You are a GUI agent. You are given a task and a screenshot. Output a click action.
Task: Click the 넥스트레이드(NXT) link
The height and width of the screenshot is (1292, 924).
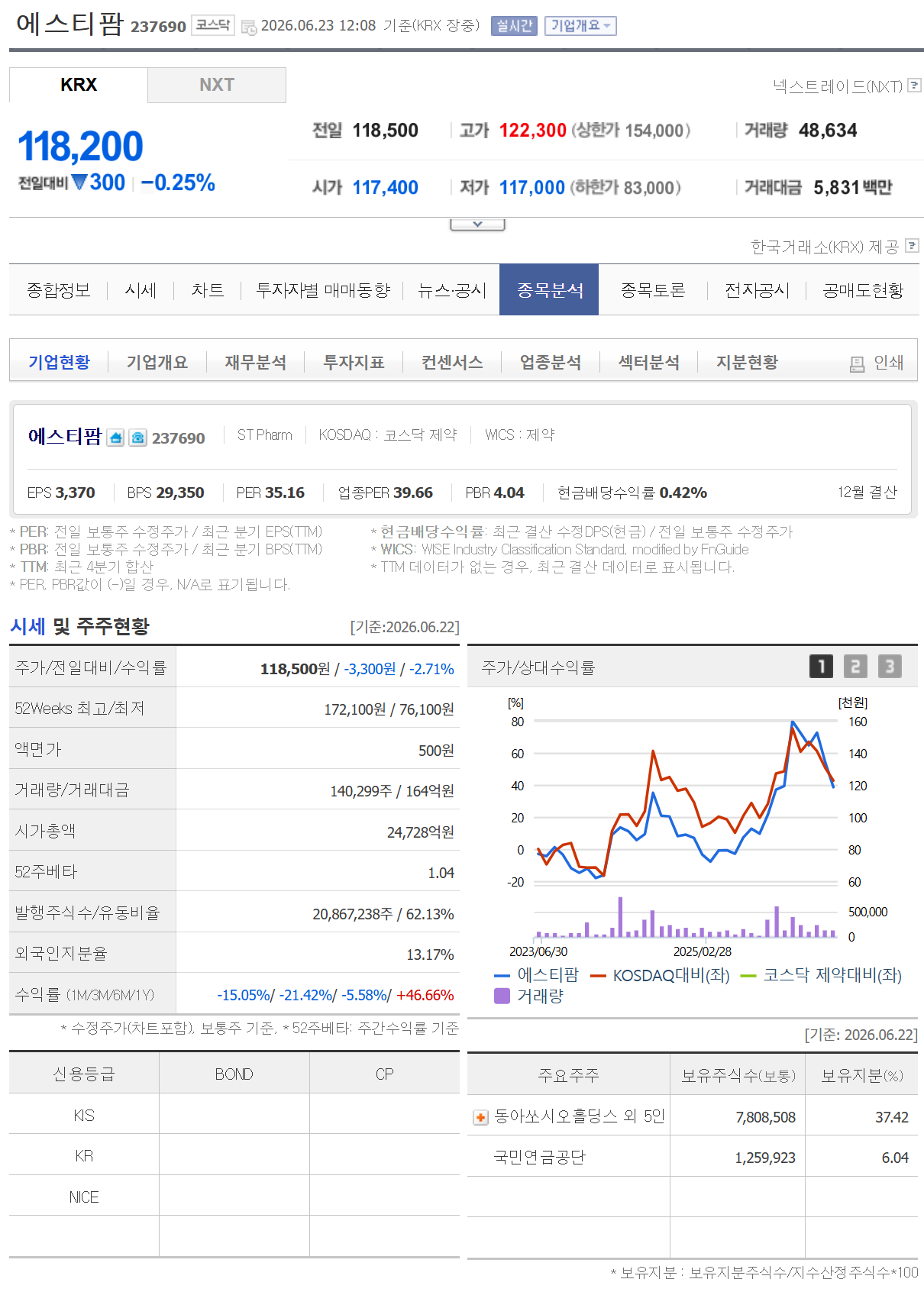[838, 86]
